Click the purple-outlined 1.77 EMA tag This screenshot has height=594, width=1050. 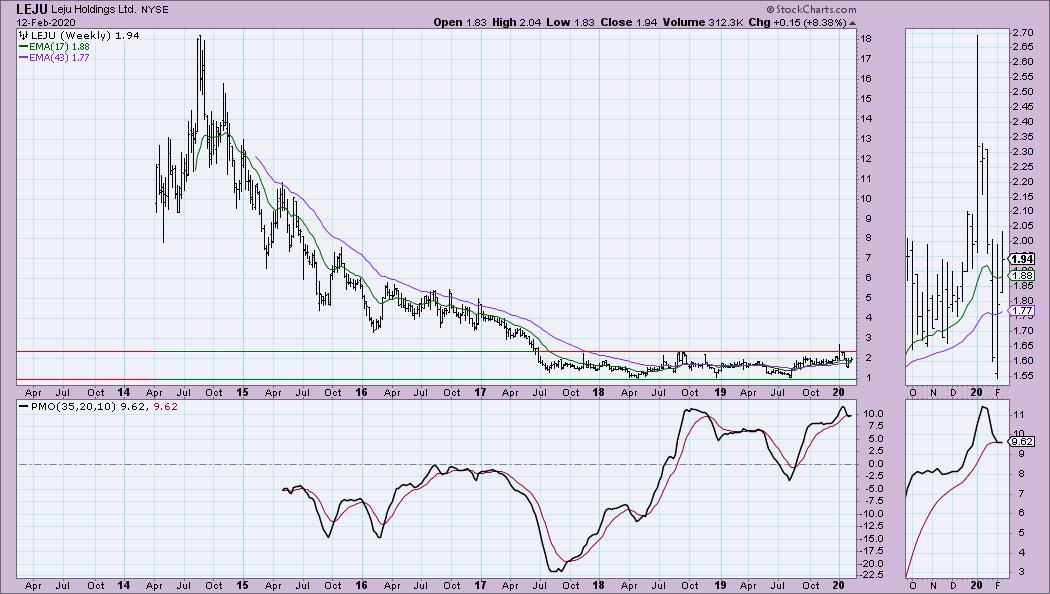coord(1022,311)
